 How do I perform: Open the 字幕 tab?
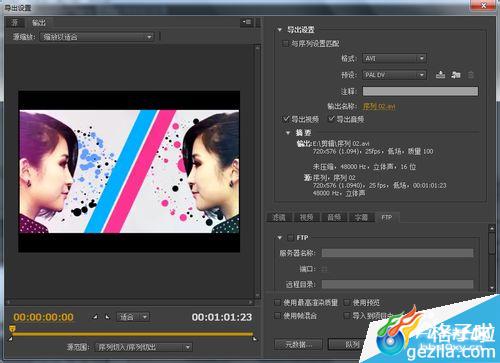(361, 217)
